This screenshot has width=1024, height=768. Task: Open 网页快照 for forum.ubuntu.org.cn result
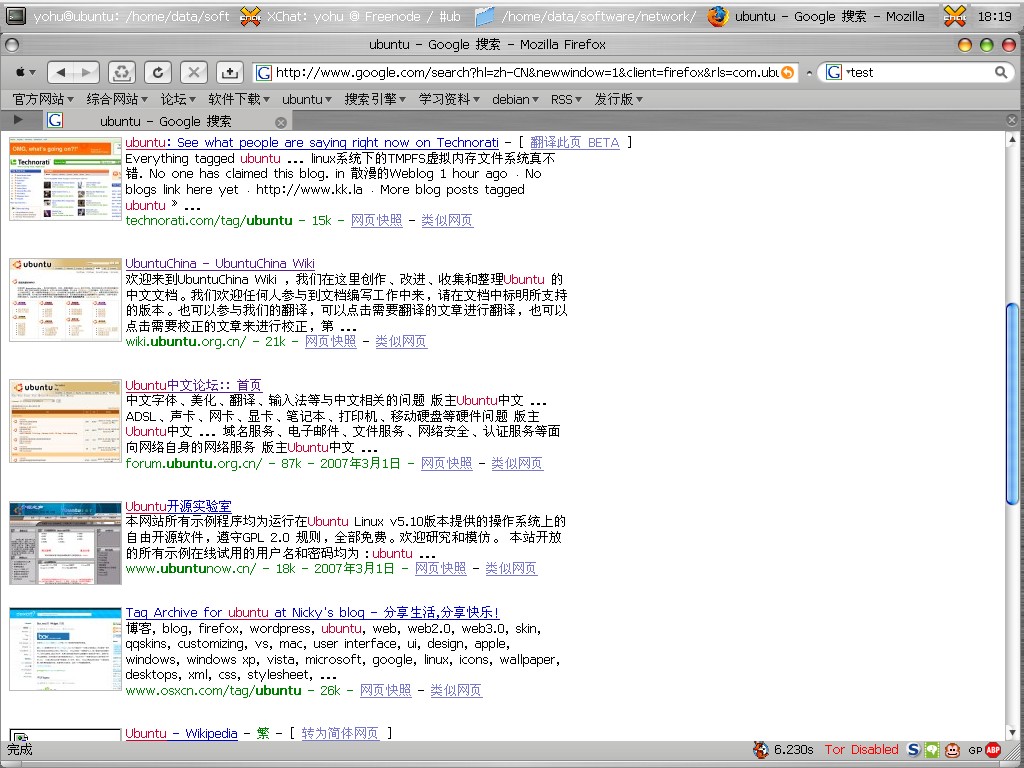click(447, 464)
